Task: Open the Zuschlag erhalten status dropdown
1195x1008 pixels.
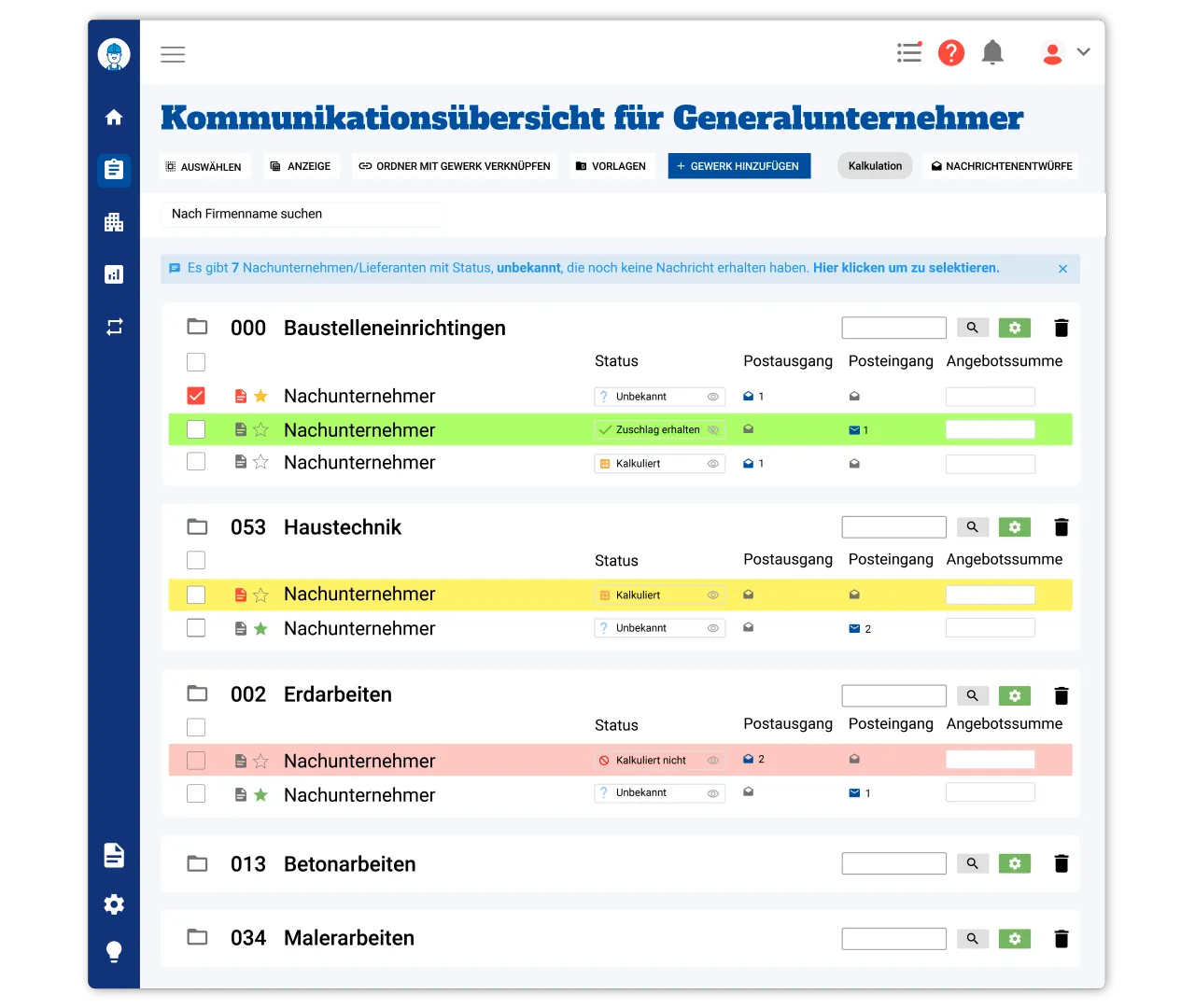Action: [x=659, y=430]
